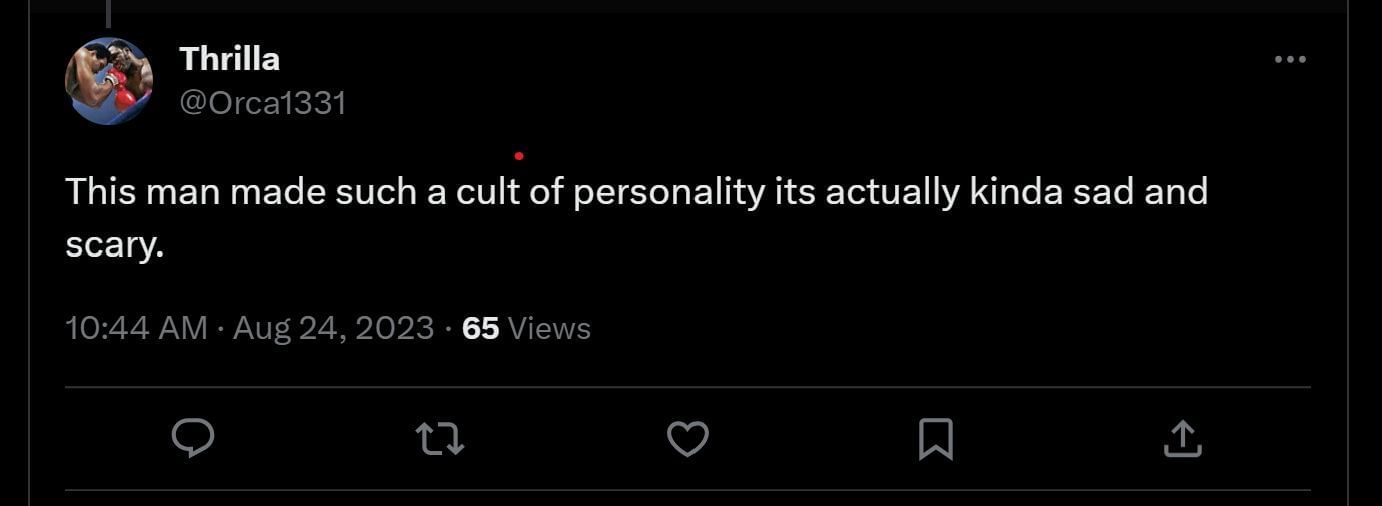Click the 10:44 AM timestamp
1382x506 pixels.
pos(136,328)
